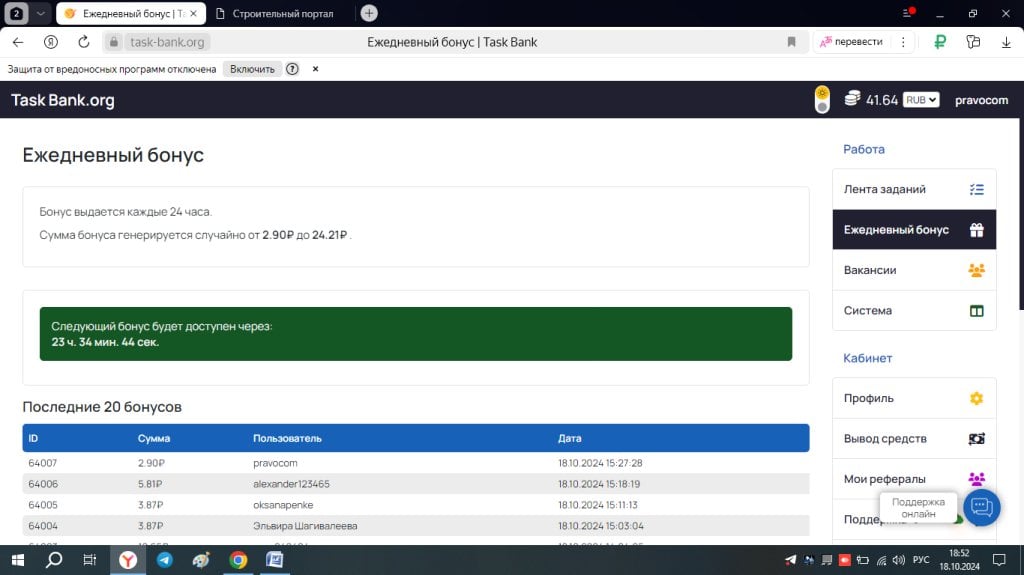Click the site lock security icon
This screenshot has height=575, width=1024.
(114, 42)
